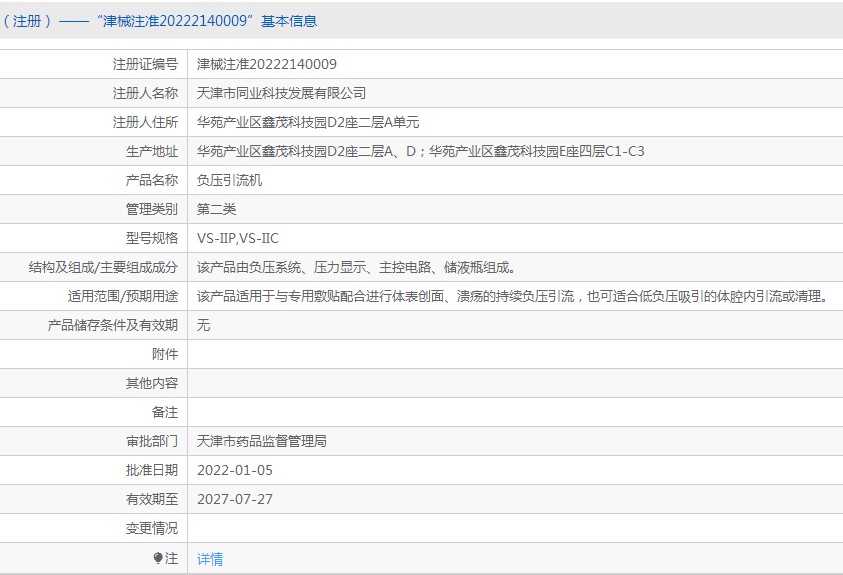Select registration number value 津械注准20222140009

click(x=267, y=64)
